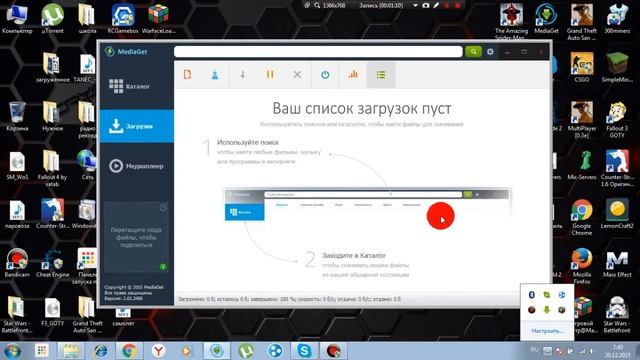This screenshot has height=360, width=640.
Task: Click the green info badge in share area
Action: pyautogui.click(x=163, y=267)
